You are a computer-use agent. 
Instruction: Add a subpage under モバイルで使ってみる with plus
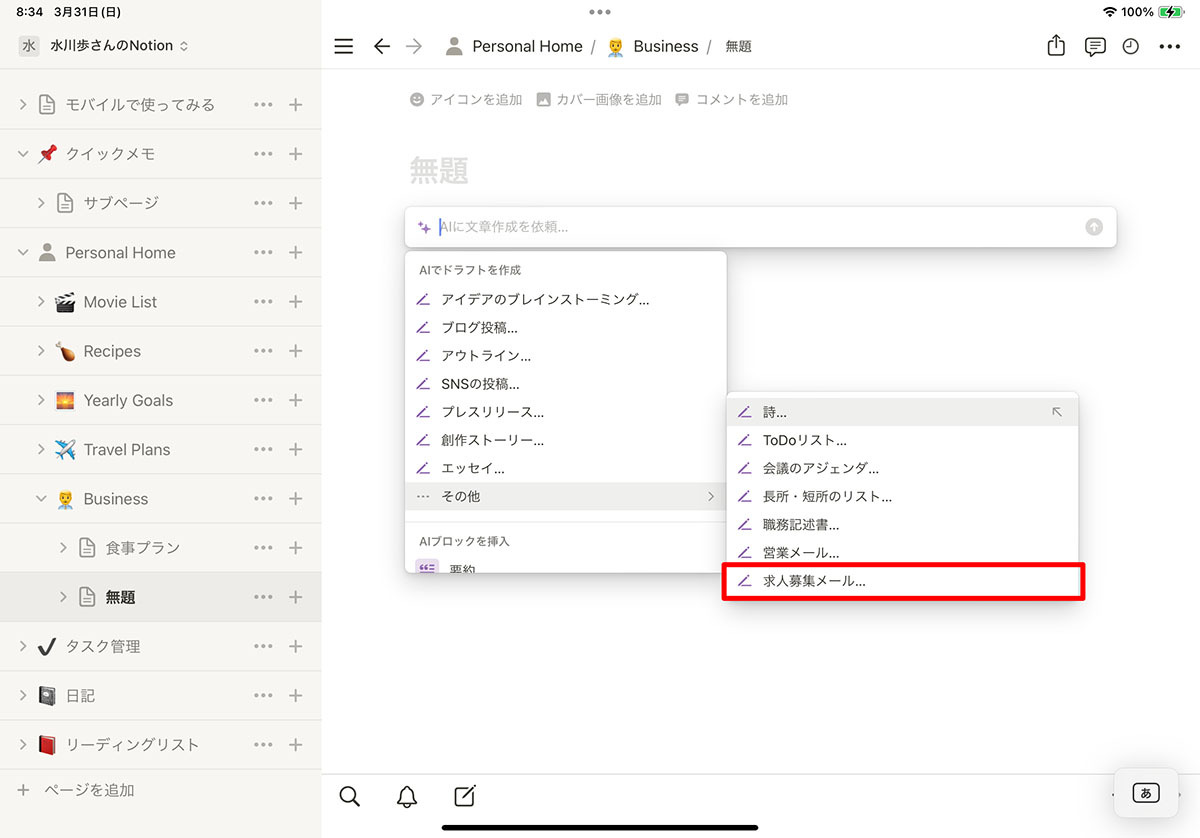tap(295, 104)
